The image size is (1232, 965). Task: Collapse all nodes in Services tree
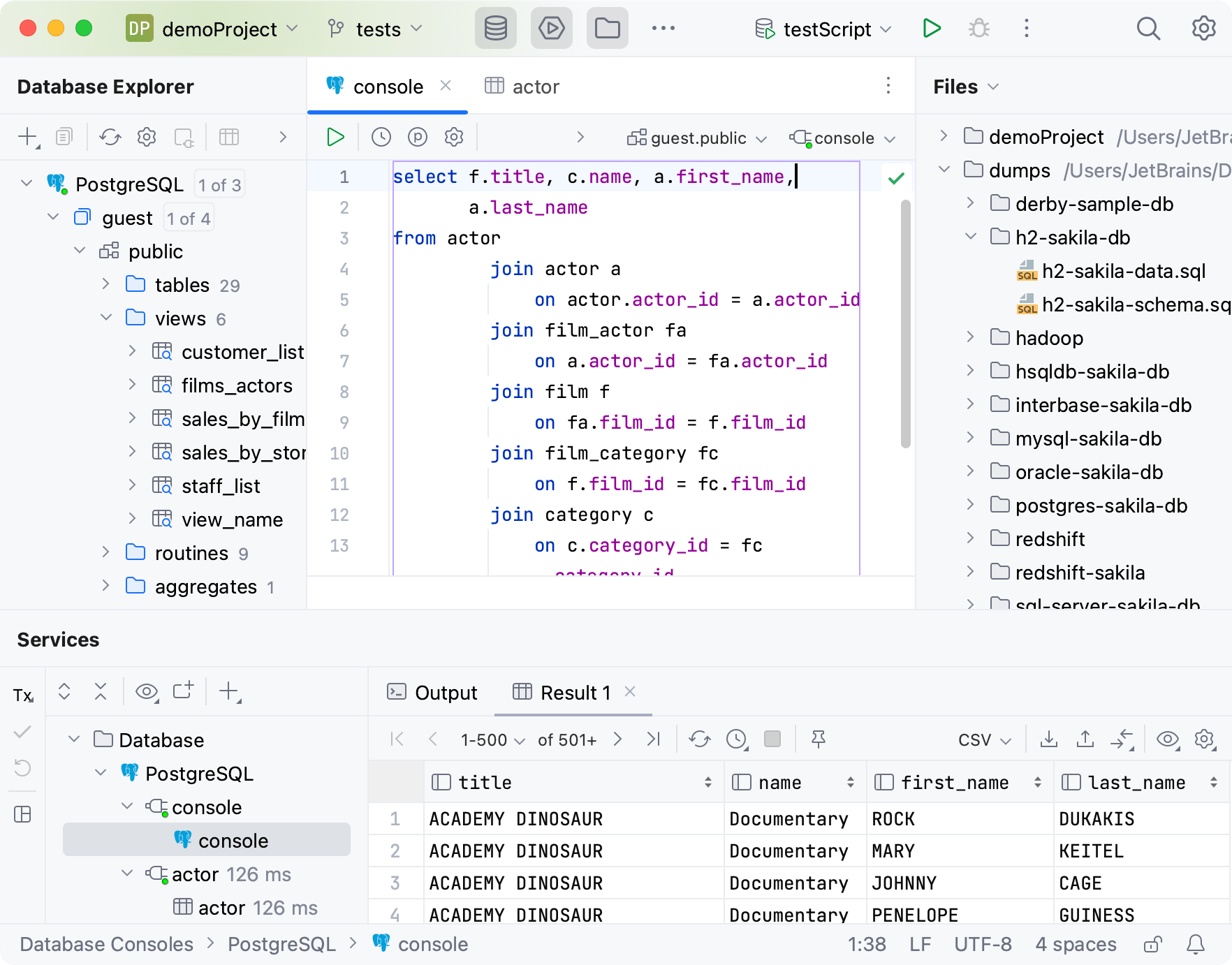point(101,691)
